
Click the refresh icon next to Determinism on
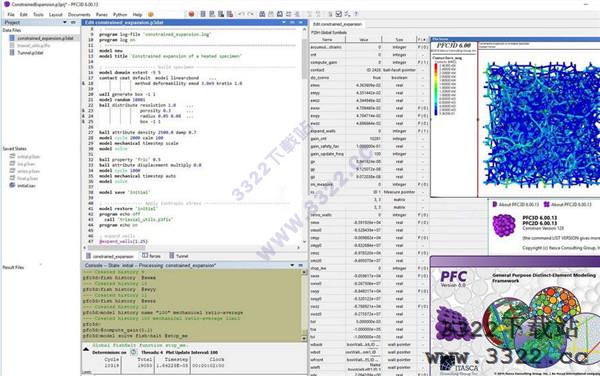133,352
